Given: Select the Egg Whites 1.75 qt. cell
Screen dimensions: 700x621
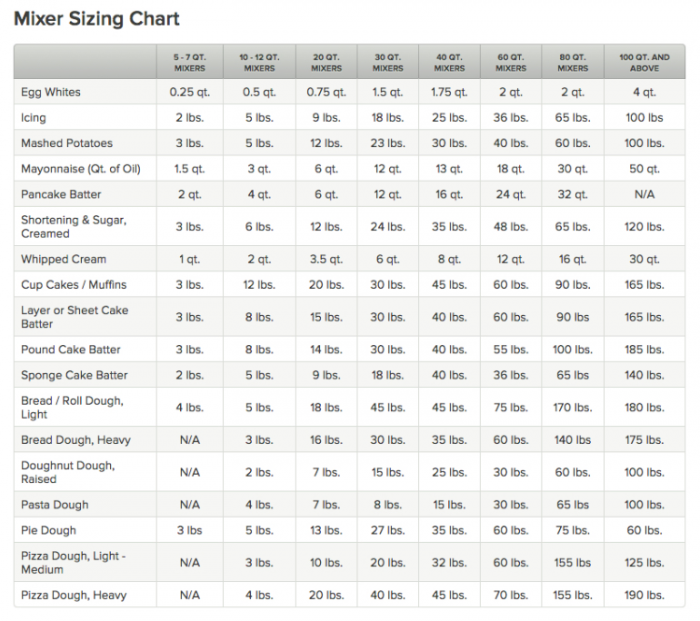Looking at the screenshot, I should (449, 92).
